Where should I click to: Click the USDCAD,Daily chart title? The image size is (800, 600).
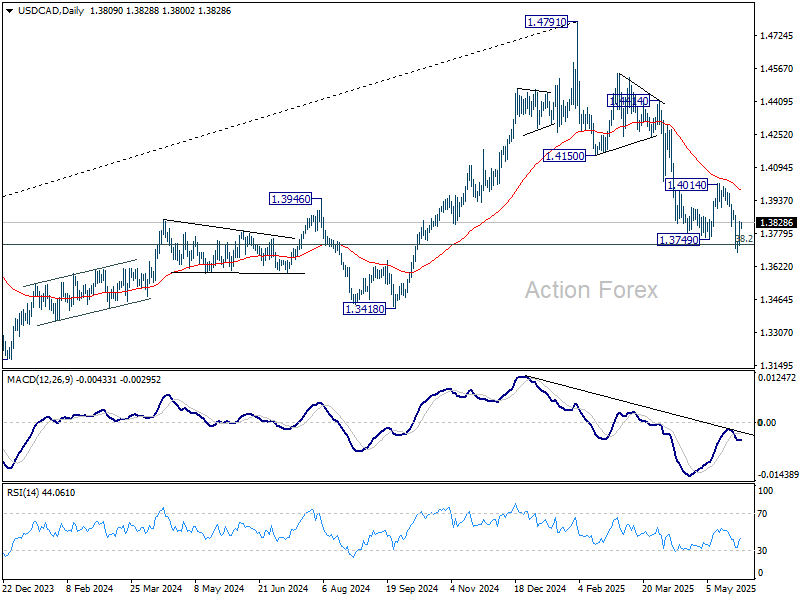click(x=51, y=11)
